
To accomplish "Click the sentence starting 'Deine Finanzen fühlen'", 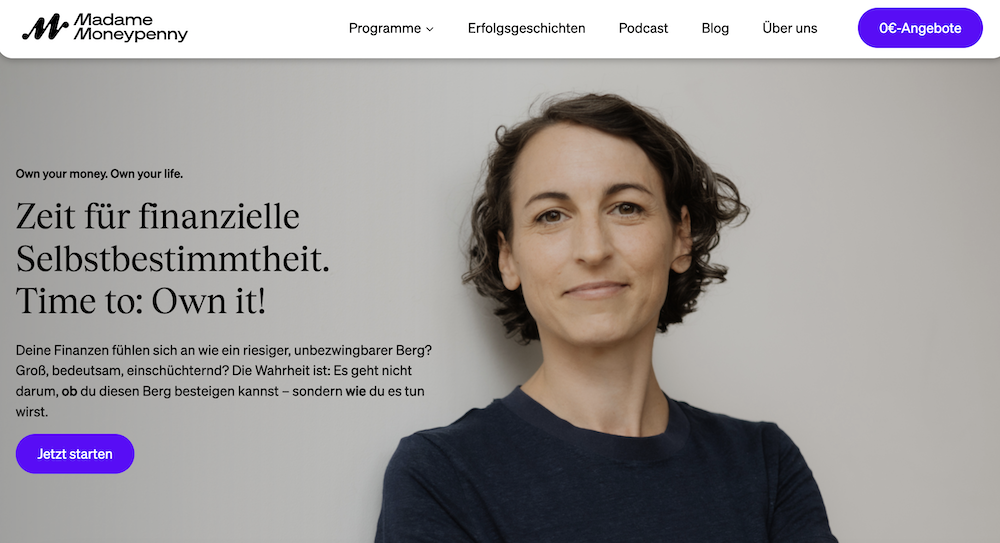I will [x=224, y=350].
